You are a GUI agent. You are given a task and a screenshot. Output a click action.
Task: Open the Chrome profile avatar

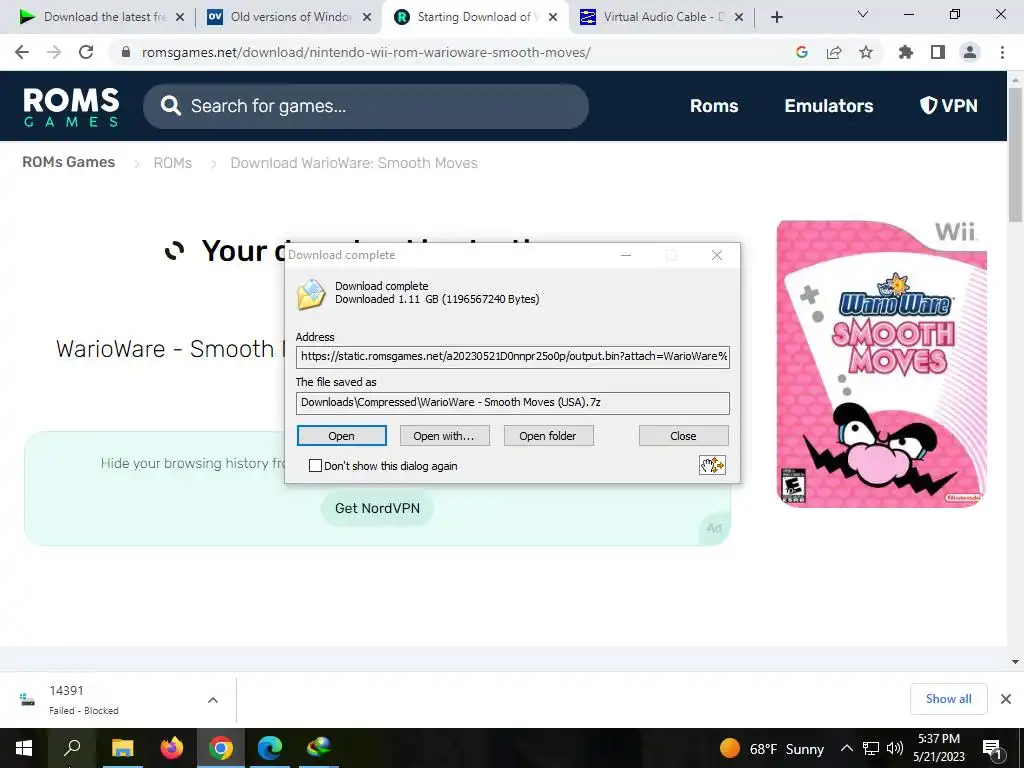click(x=970, y=52)
